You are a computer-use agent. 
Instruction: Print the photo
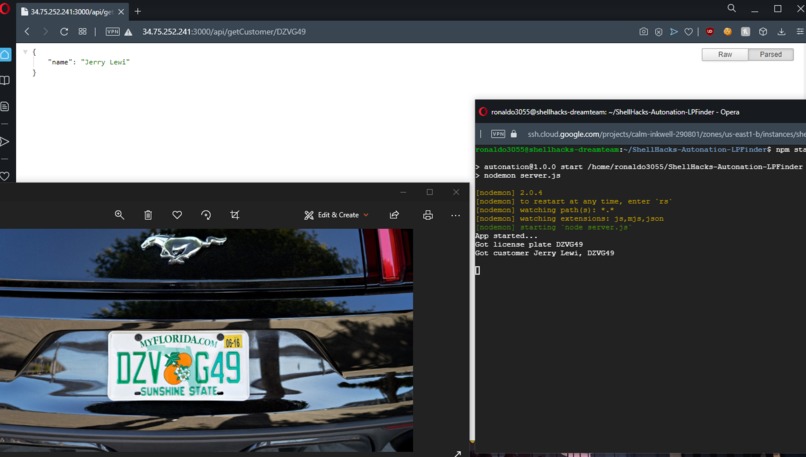point(428,215)
